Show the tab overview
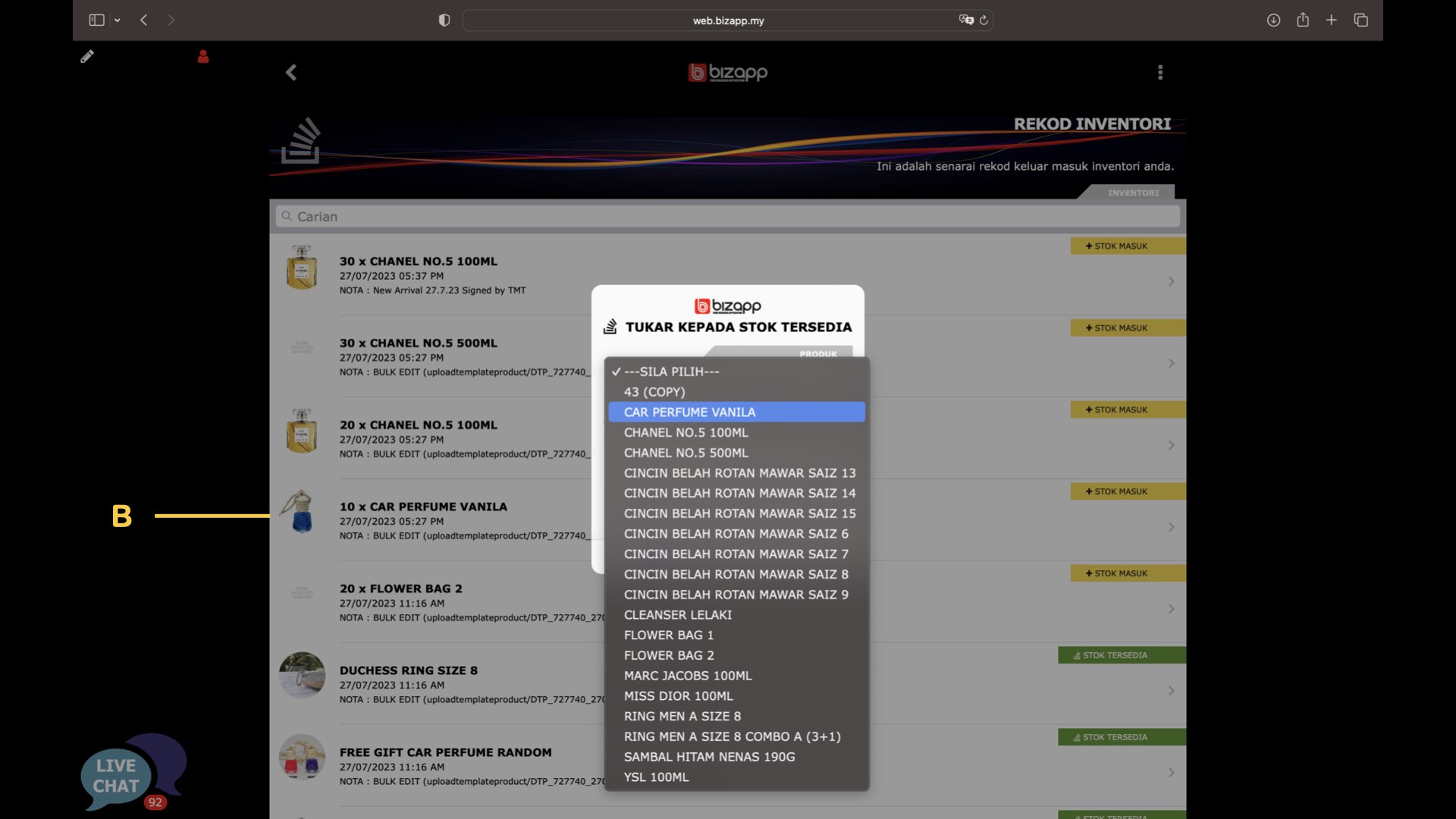The image size is (1456, 819). tap(1361, 20)
